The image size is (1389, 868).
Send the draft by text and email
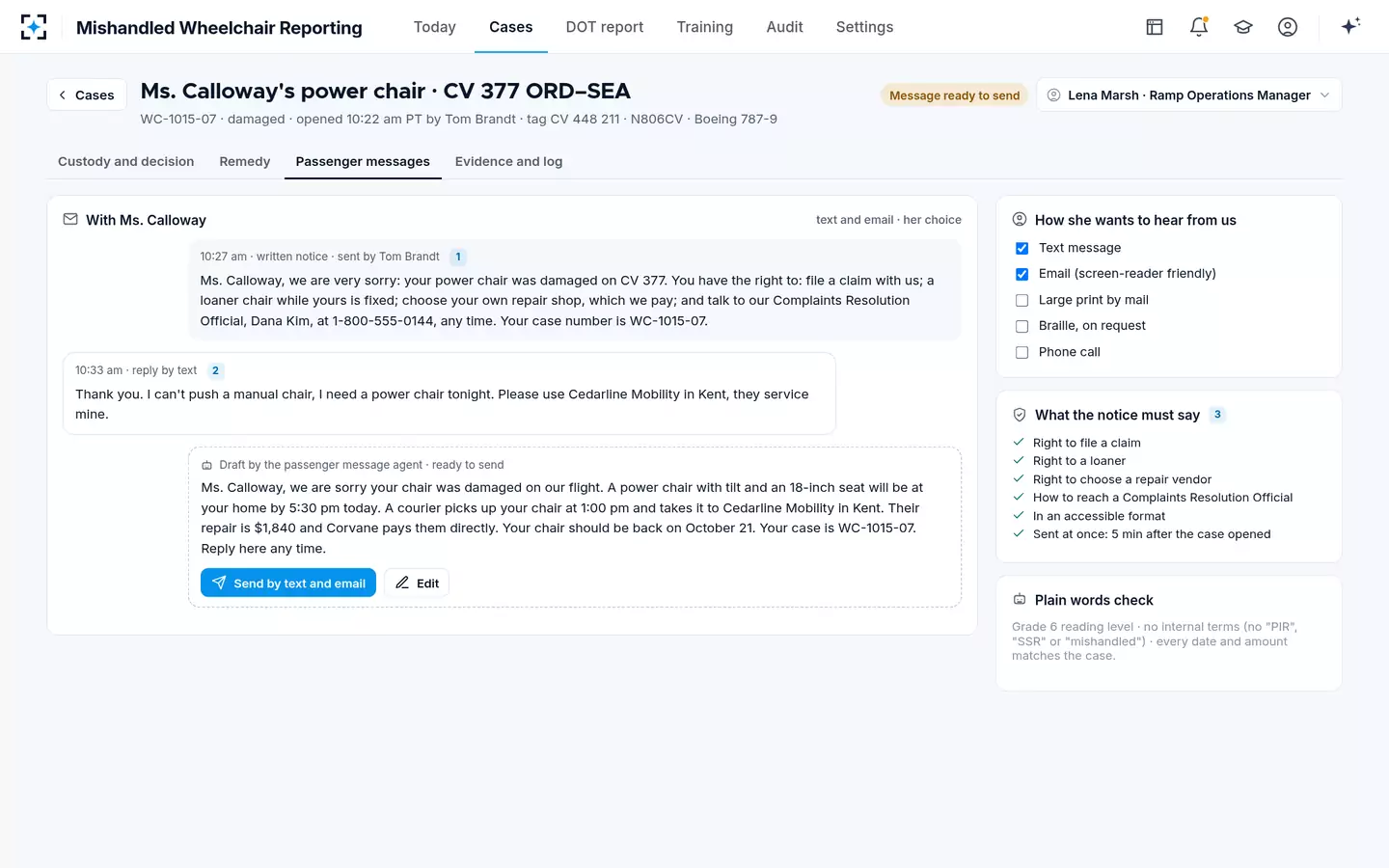point(288,583)
